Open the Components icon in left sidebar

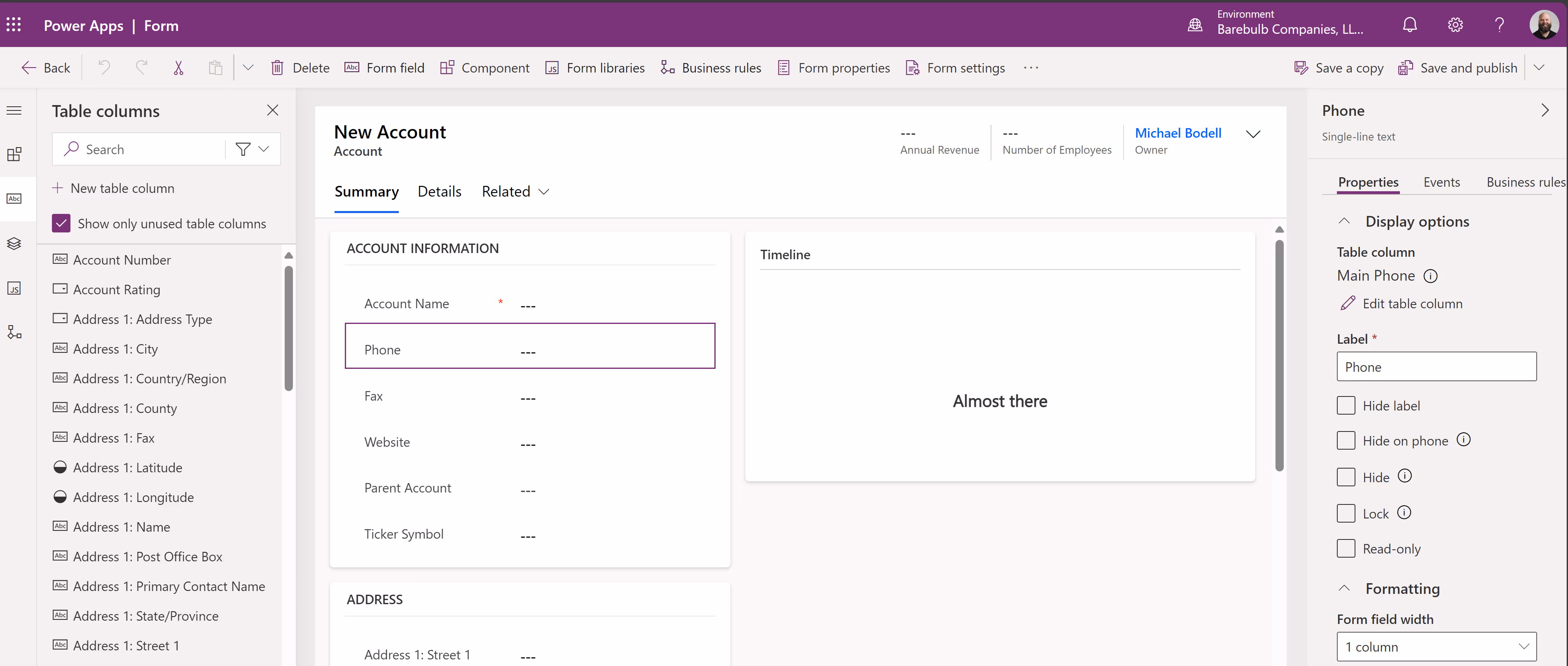14,154
